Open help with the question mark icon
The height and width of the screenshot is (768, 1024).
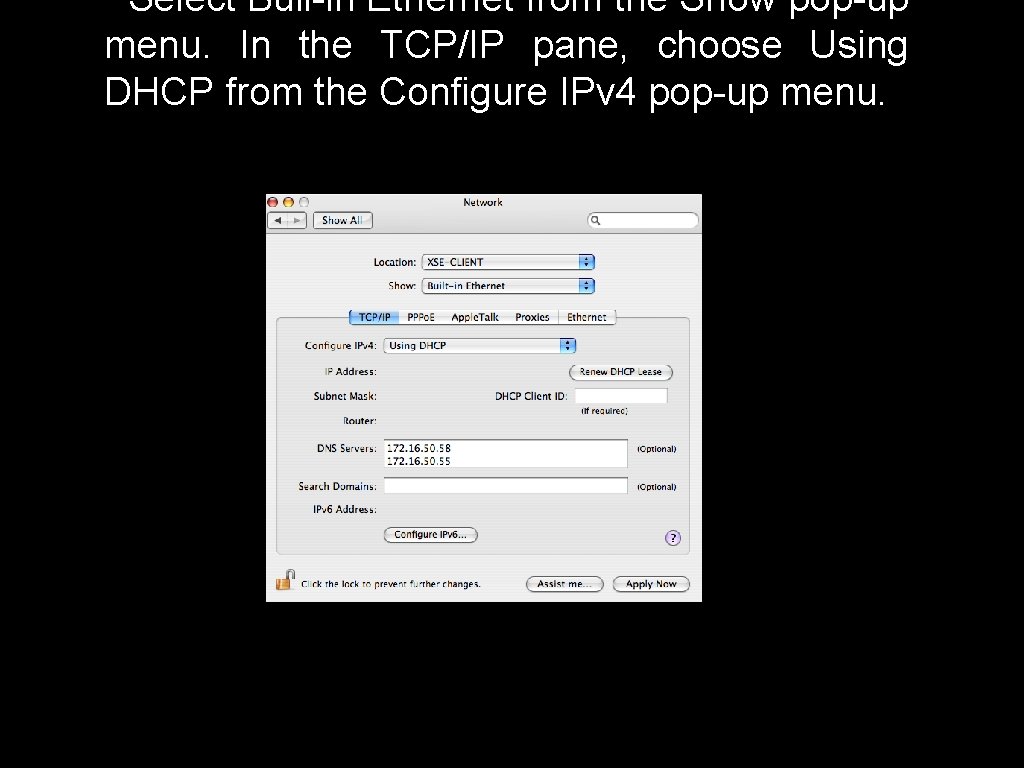(x=673, y=538)
